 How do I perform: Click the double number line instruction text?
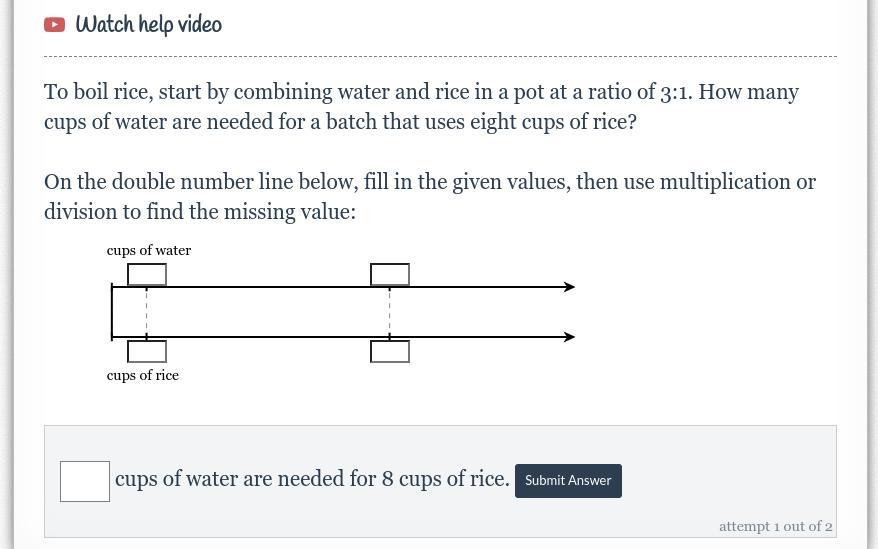pos(429,197)
